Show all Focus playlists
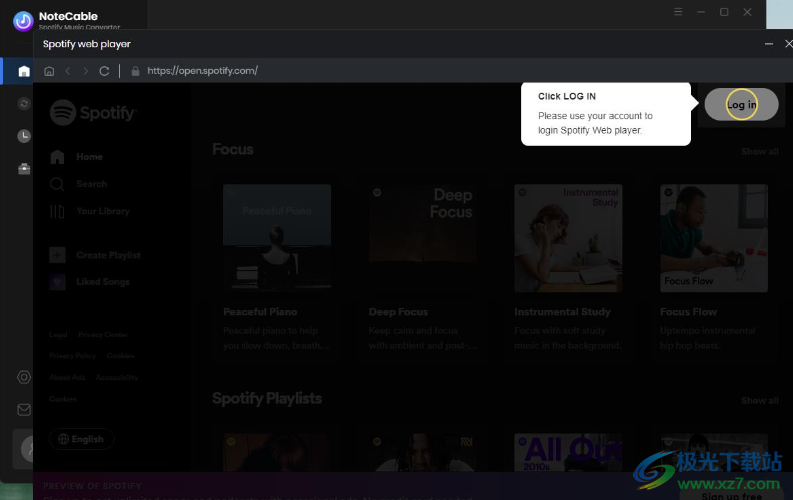The image size is (793, 500). (x=759, y=151)
